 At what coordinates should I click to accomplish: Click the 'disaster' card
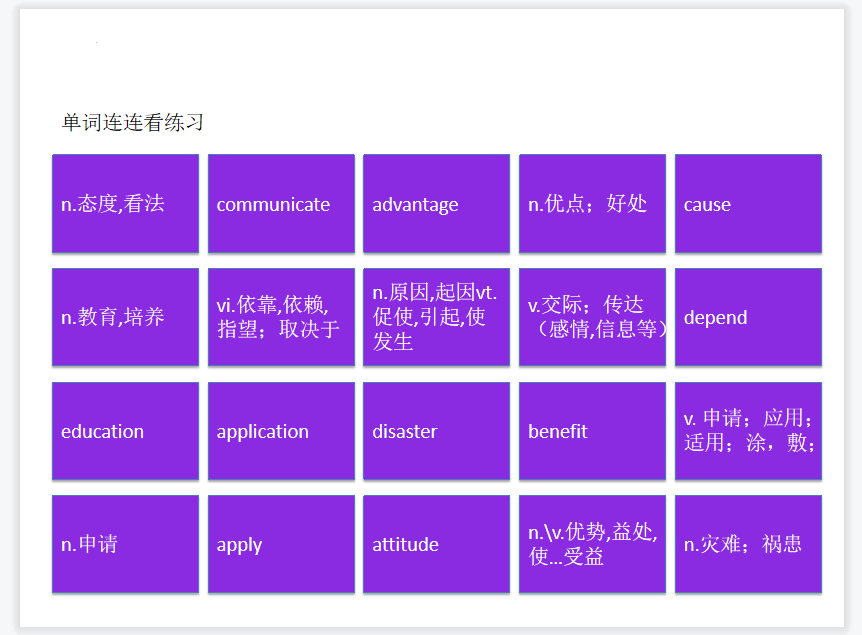[x=436, y=431]
